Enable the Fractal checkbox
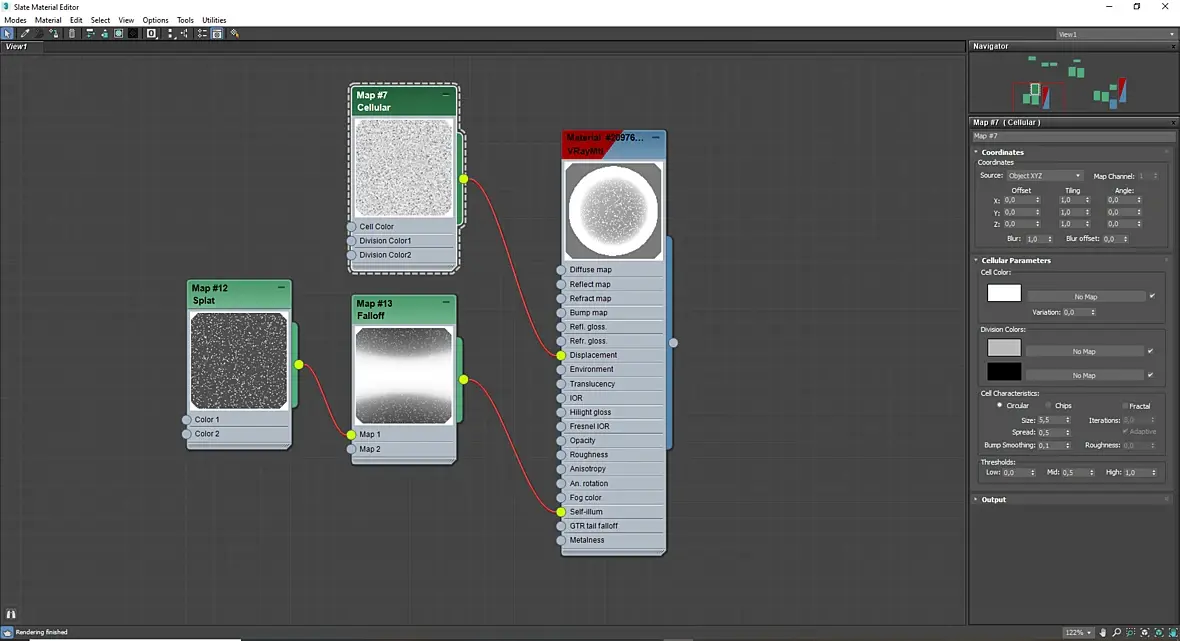 pos(1125,406)
